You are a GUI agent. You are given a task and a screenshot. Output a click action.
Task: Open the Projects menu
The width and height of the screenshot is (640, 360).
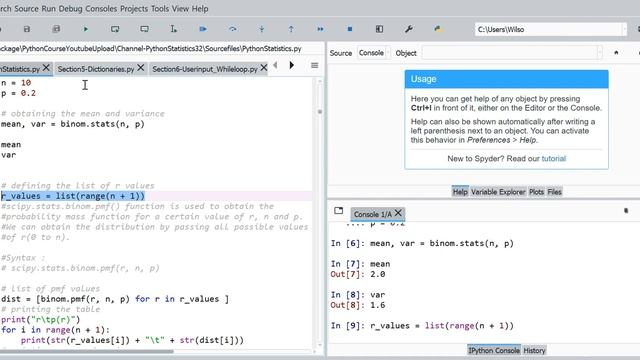134,9
